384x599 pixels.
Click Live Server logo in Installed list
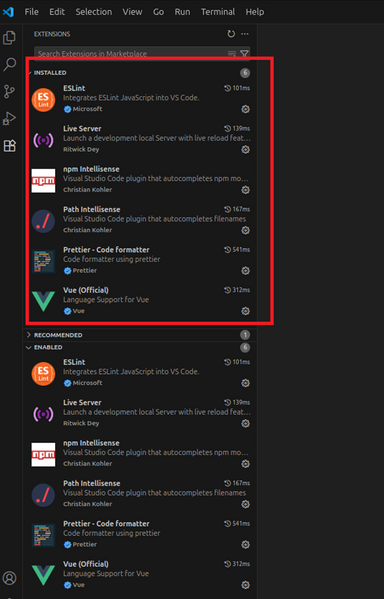(x=43, y=140)
